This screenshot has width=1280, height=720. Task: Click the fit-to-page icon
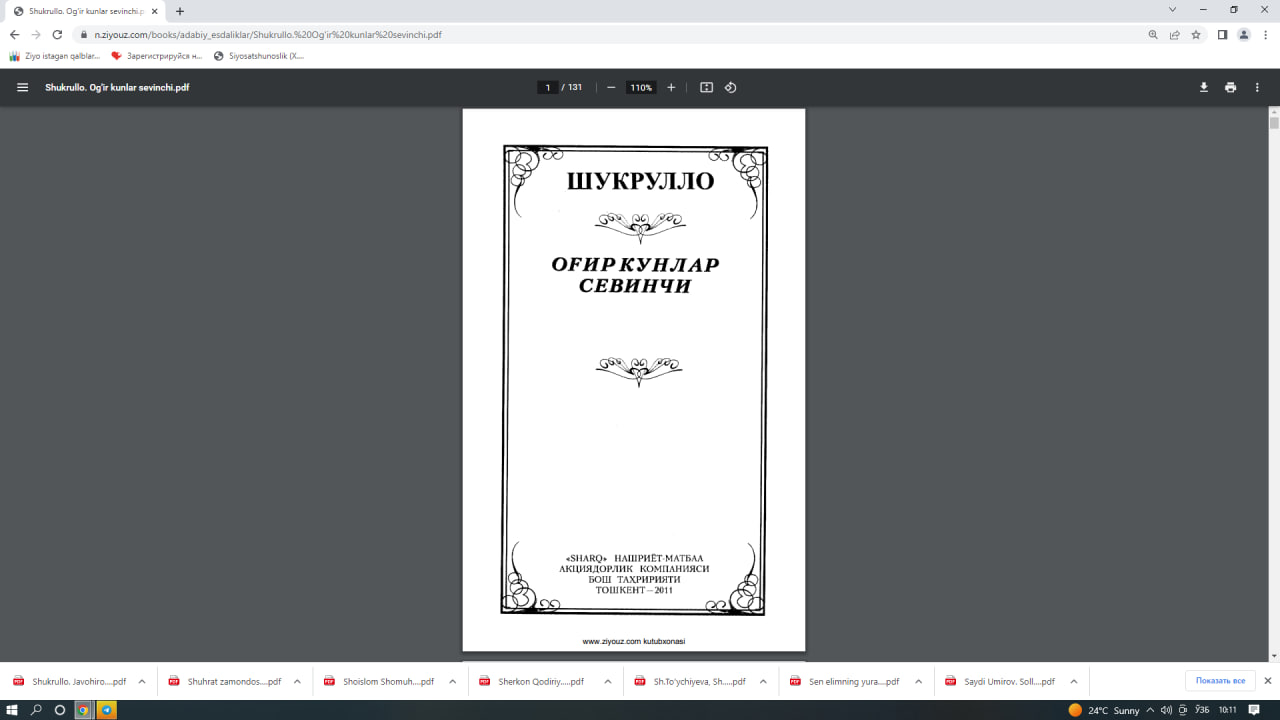[706, 87]
